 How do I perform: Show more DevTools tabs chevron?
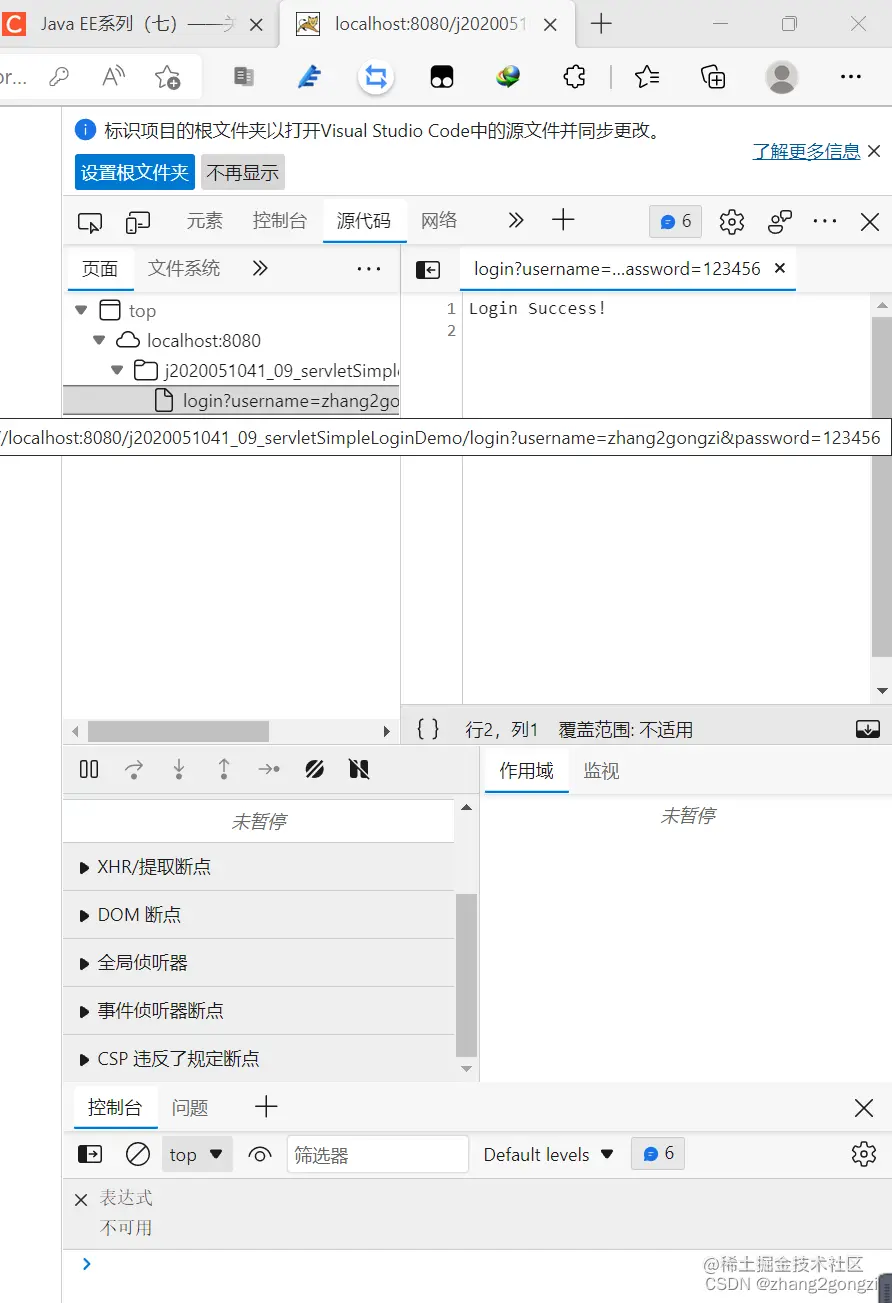pos(515,220)
